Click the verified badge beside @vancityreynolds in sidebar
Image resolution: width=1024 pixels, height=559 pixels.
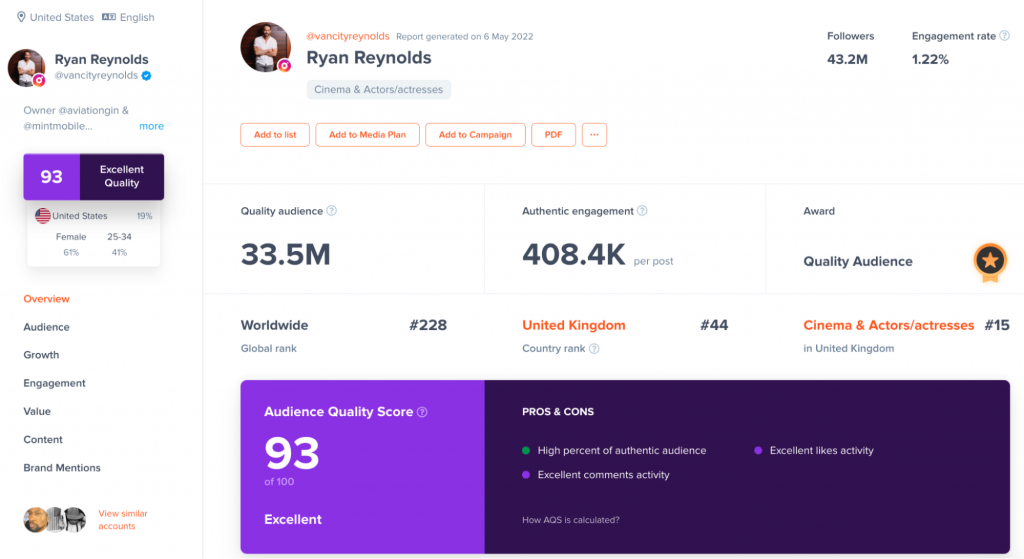click(146, 76)
